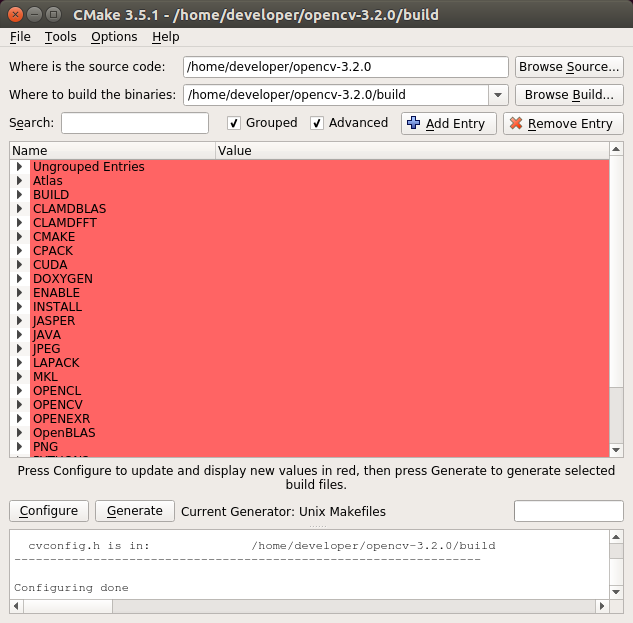633x623 pixels.
Task: Select the CPACK row
Action: coord(319,250)
